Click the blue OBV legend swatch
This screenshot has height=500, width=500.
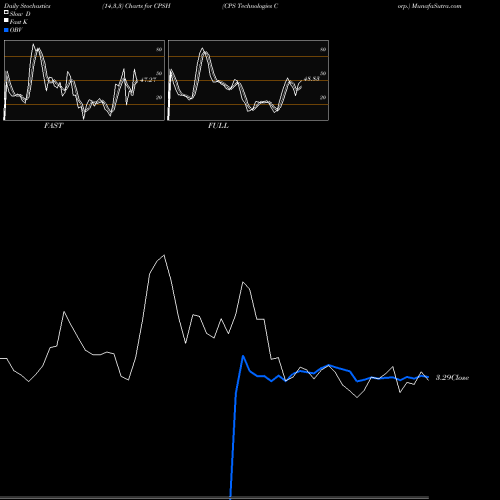6,30
